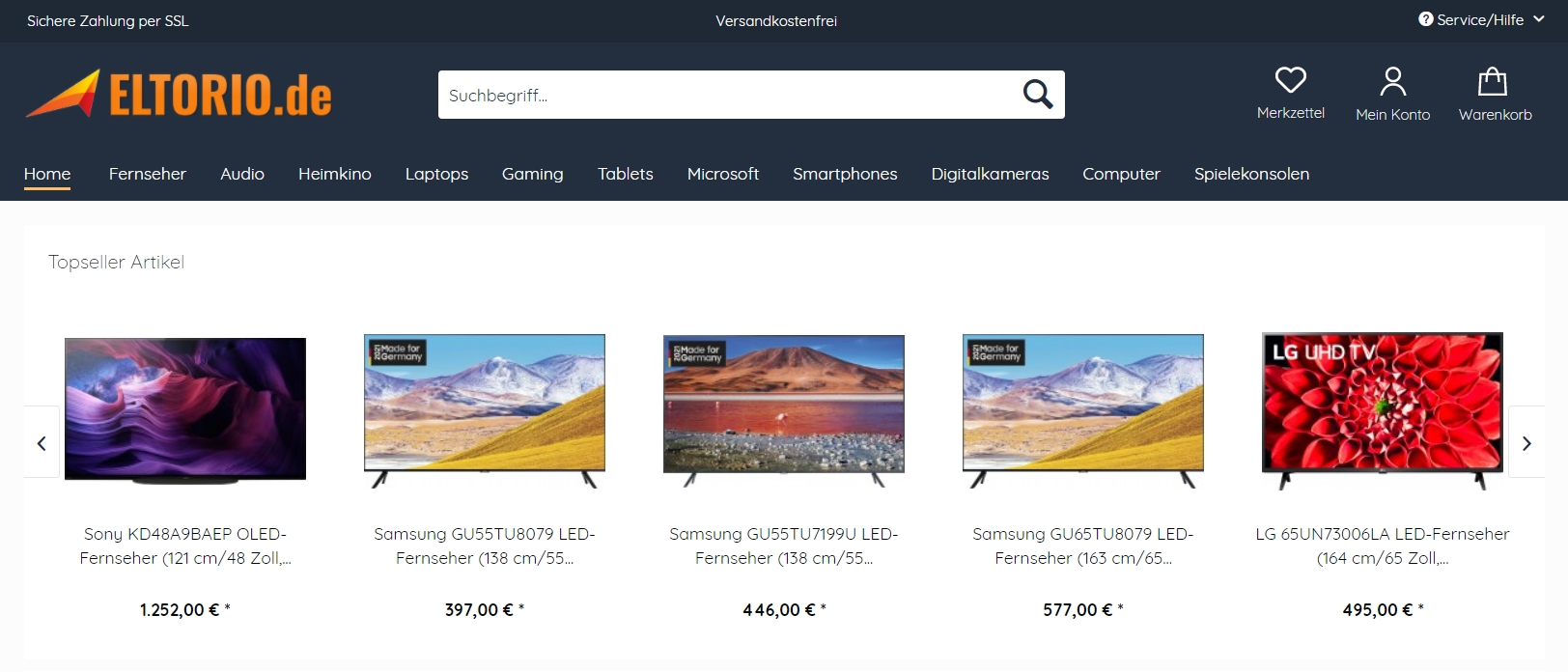The width and height of the screenshot is (1568, 672).
Task: Open Sony KD48A9BAEP OLED-Fernseher link
Action: 185,546
